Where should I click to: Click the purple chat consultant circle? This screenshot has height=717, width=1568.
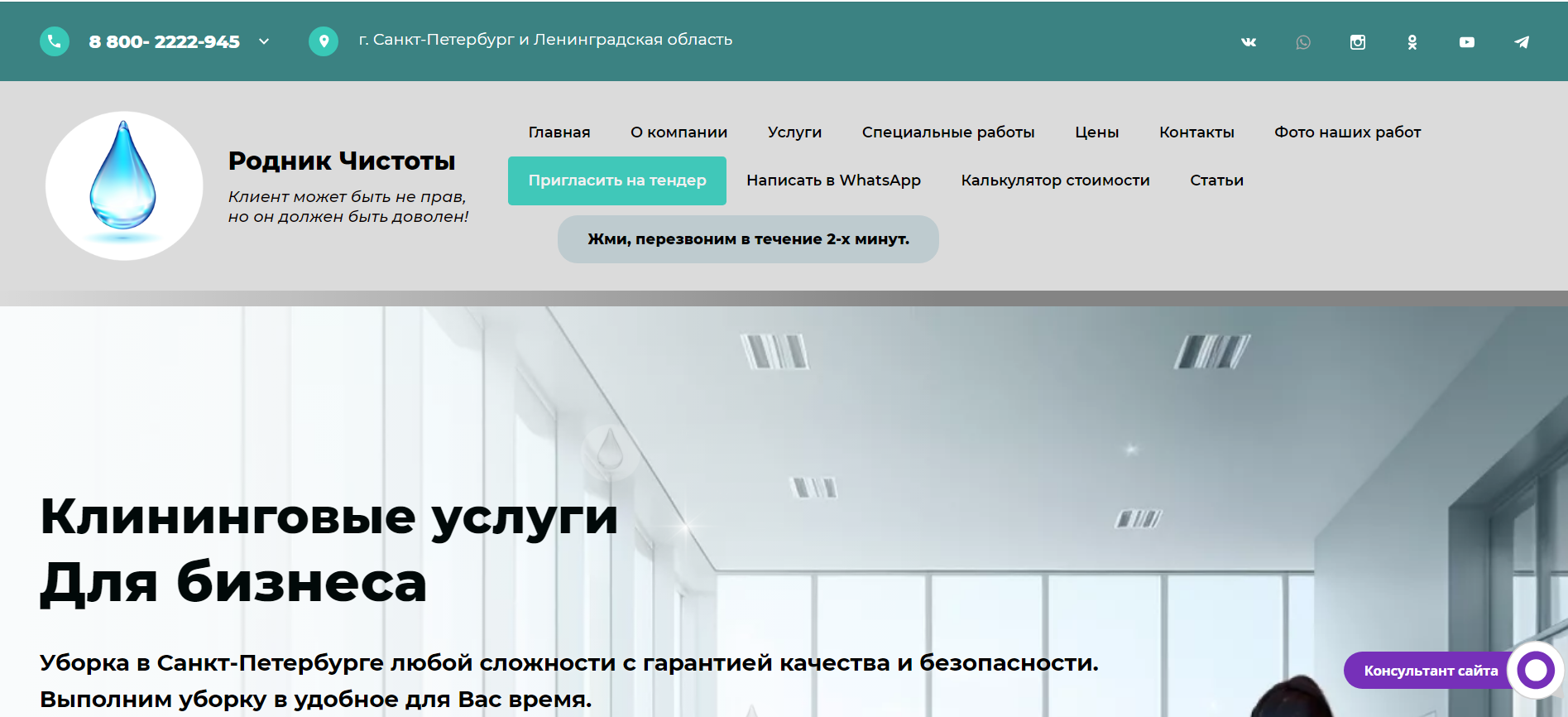pos(1536,670)
